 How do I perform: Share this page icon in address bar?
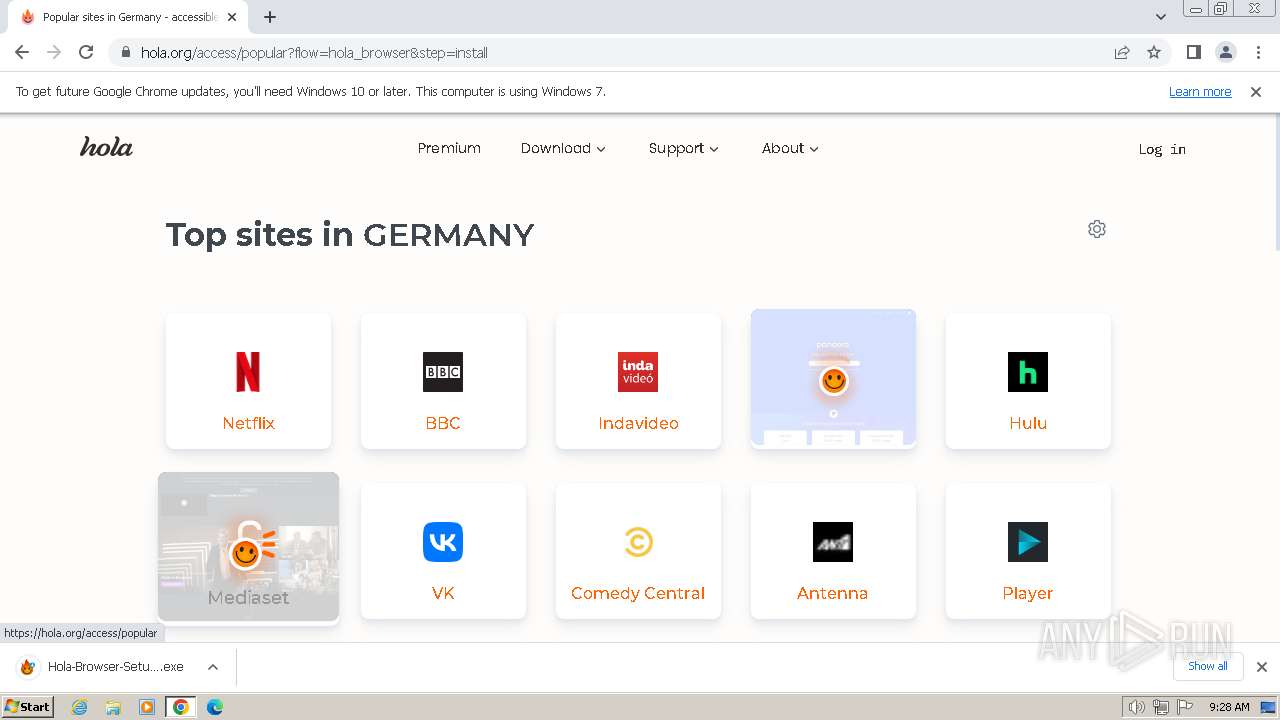[1122, 52]
